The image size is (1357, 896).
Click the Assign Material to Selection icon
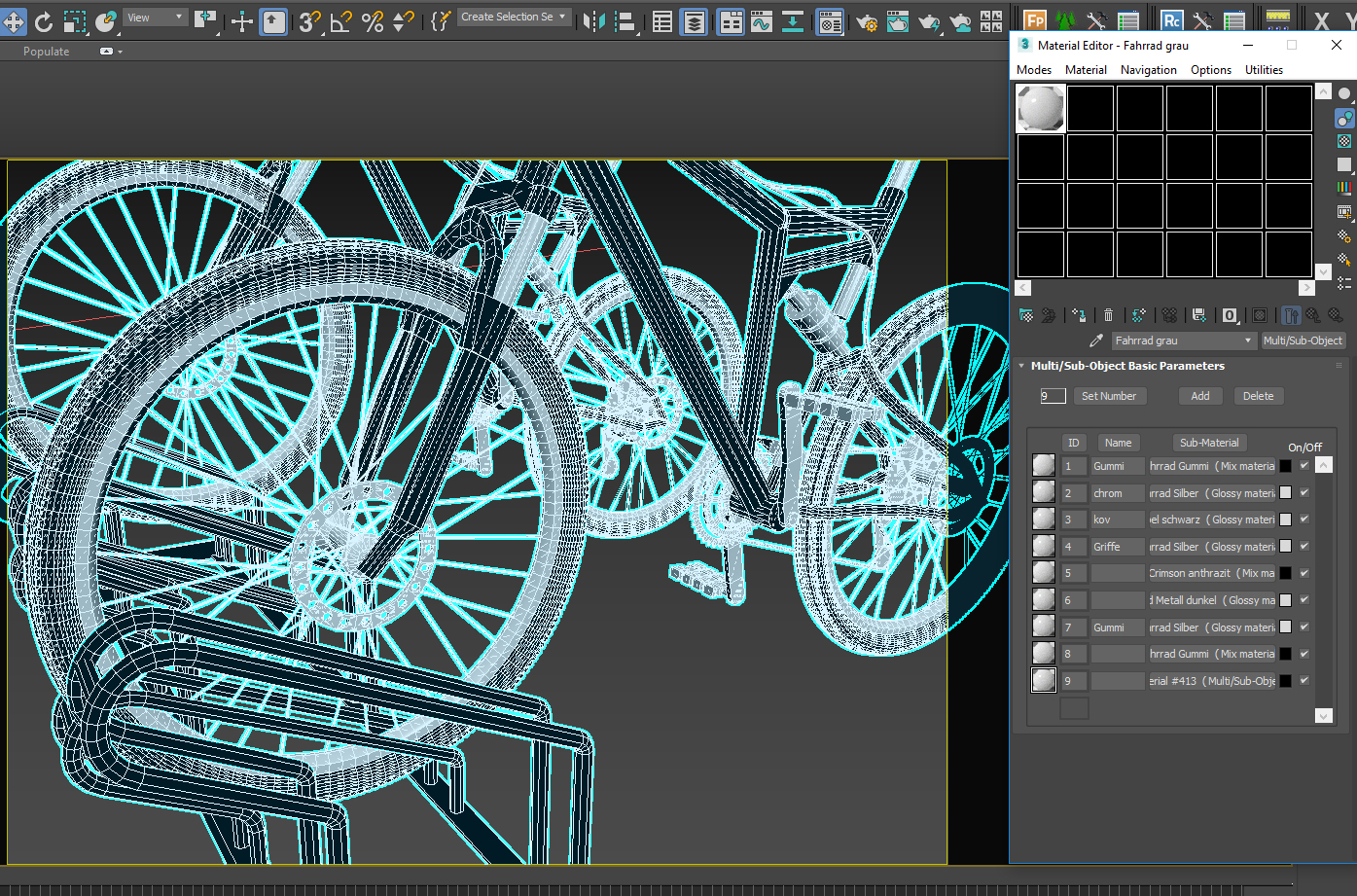click(1079, 315)
